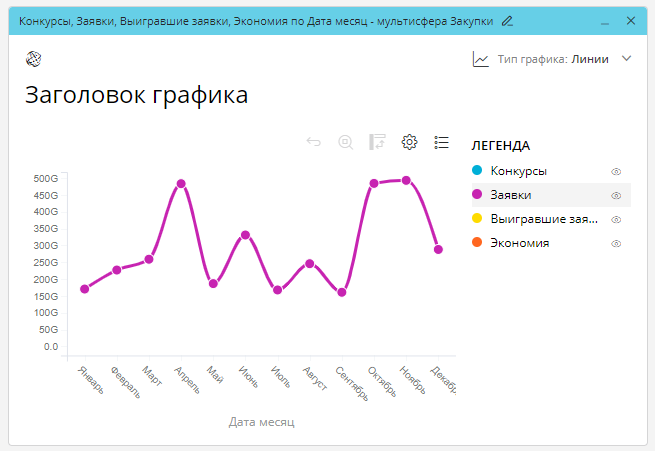Open chart settings via gear icon
Viewport: 655px width, 451px height.
tap(409, 142)
